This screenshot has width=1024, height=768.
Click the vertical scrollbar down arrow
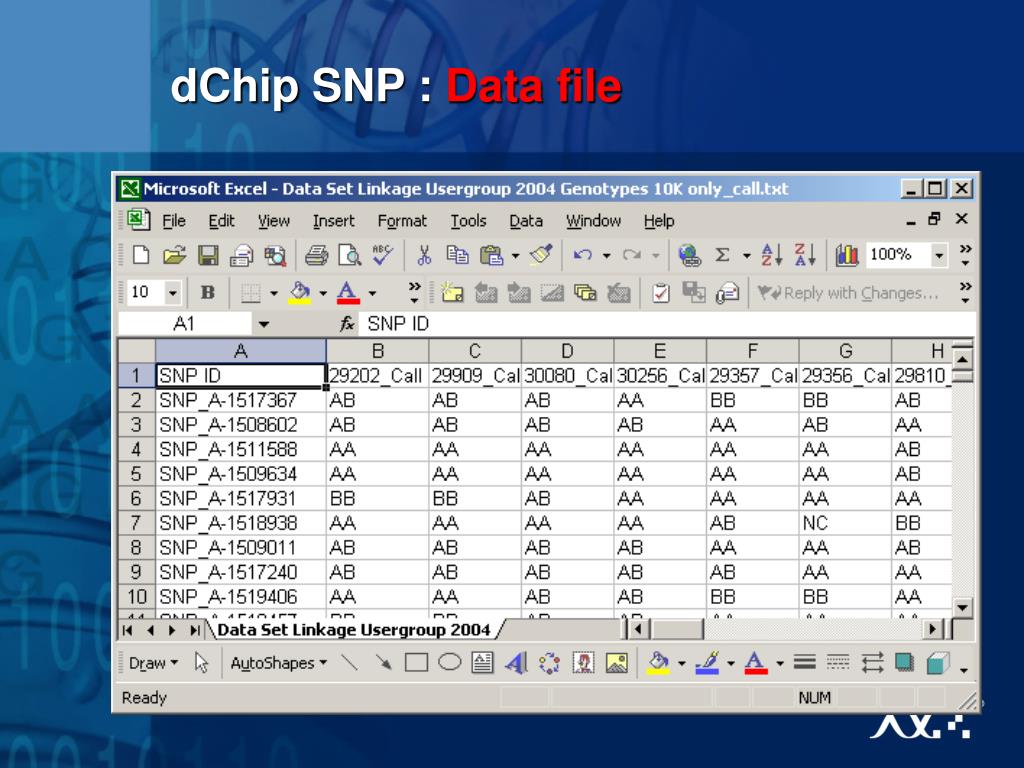pos(963,607)
